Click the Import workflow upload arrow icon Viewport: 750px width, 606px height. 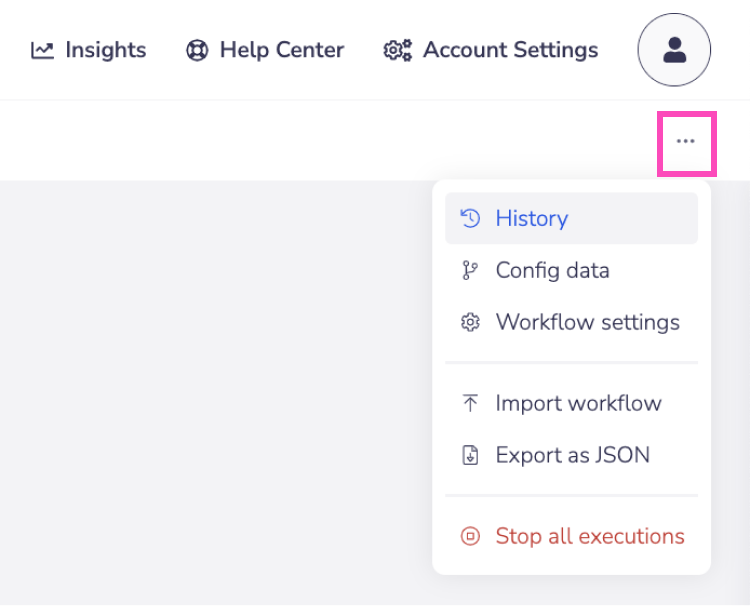click(x=470, y=403)
